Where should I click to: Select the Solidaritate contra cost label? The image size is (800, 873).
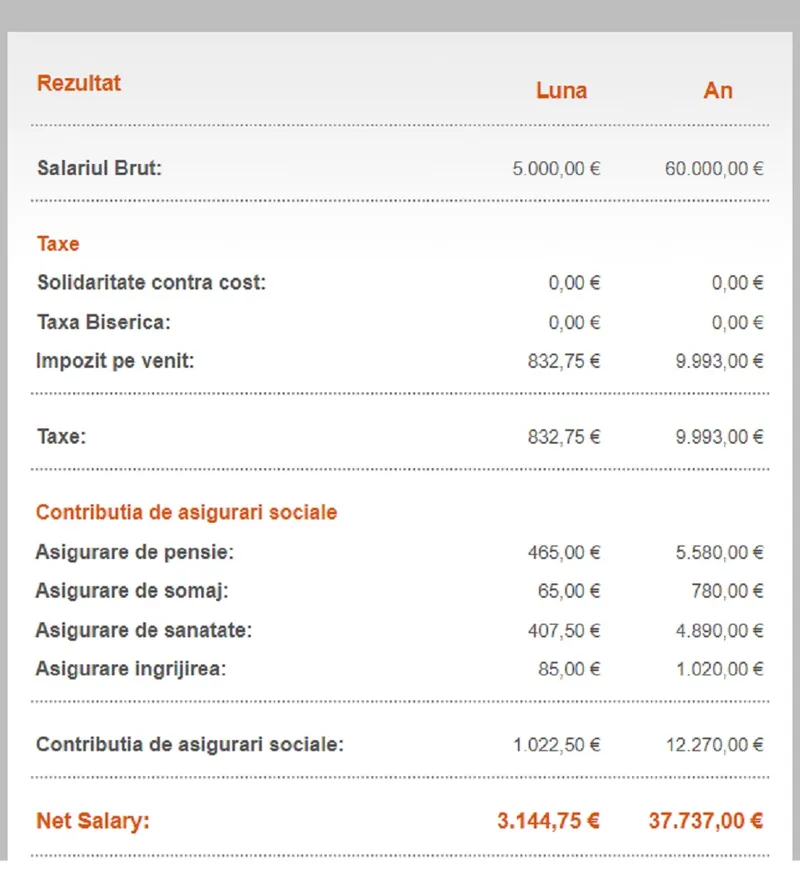[x=152, y=282]
